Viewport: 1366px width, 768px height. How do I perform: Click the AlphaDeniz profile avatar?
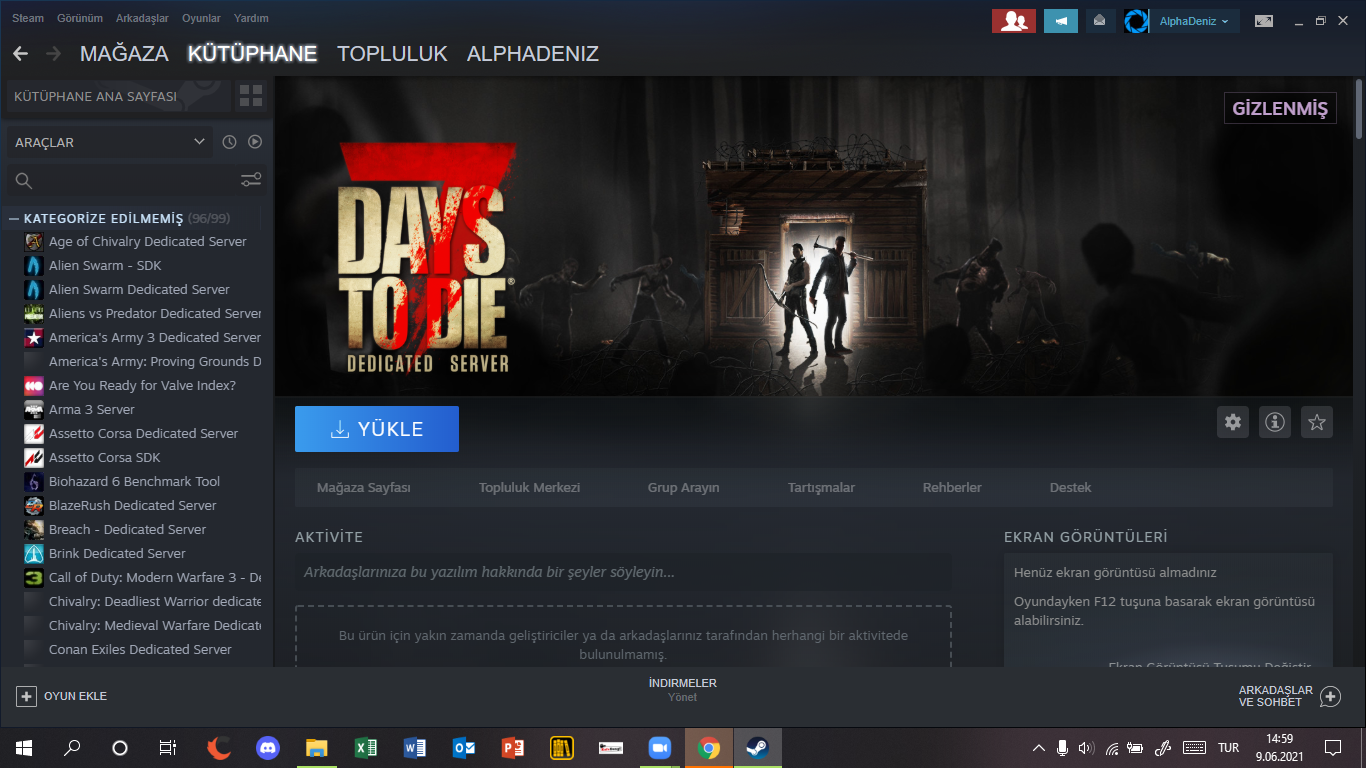pos(1136,21)
